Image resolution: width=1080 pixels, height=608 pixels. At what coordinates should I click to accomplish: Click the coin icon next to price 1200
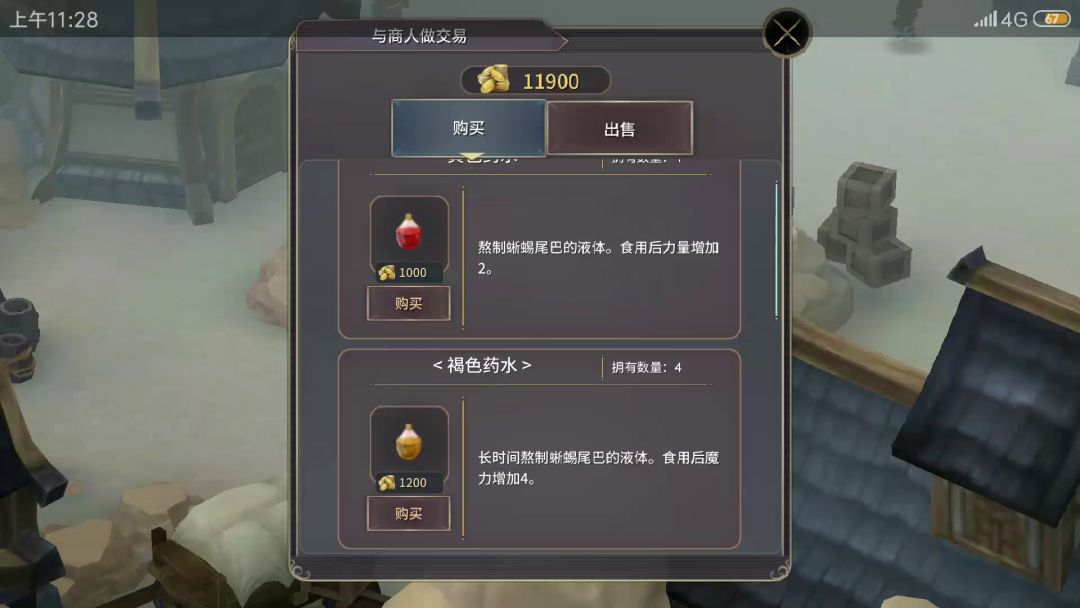(386, 483)
